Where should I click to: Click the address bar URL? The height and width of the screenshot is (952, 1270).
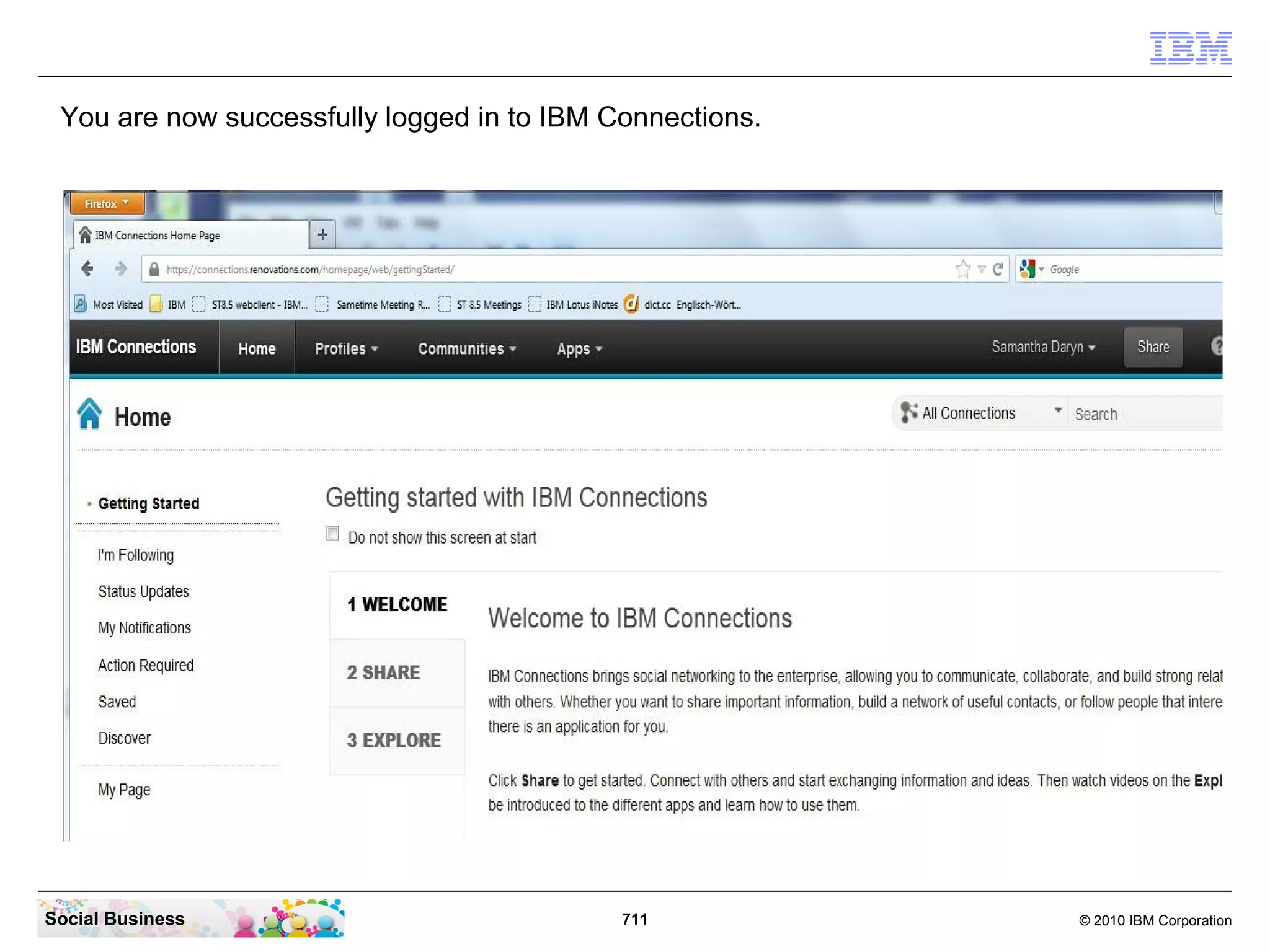pyautogui.click(x=310, y=270)
